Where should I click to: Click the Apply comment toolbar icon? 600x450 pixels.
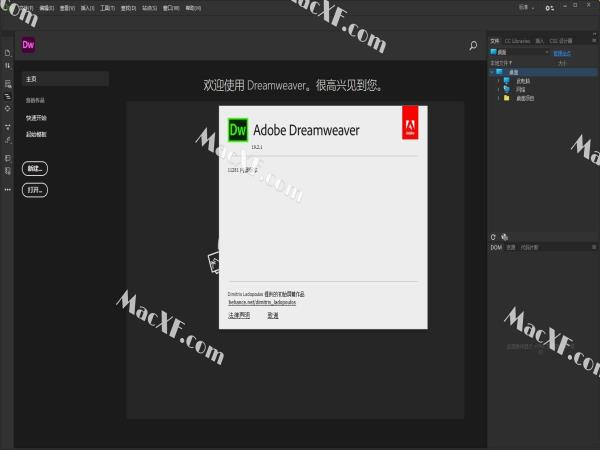coord(8,158)
